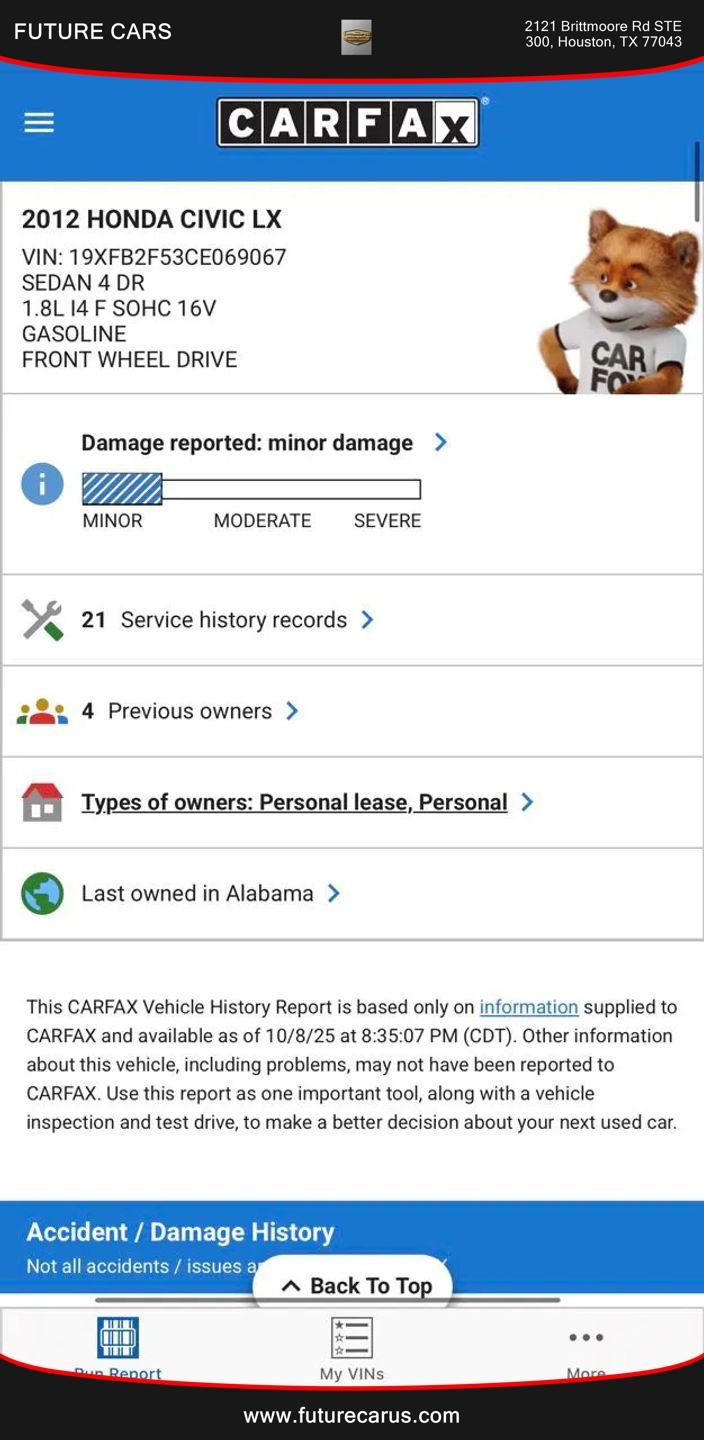The image size is (704, 1440).
Task: Tap the globe location icon
Action: tap(42, 894)
